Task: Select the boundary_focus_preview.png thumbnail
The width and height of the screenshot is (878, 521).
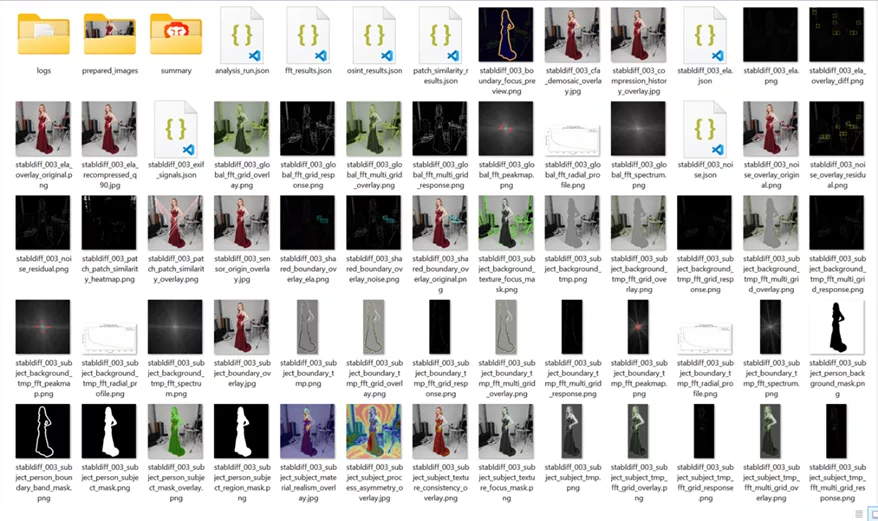Action: pos(506,35)
